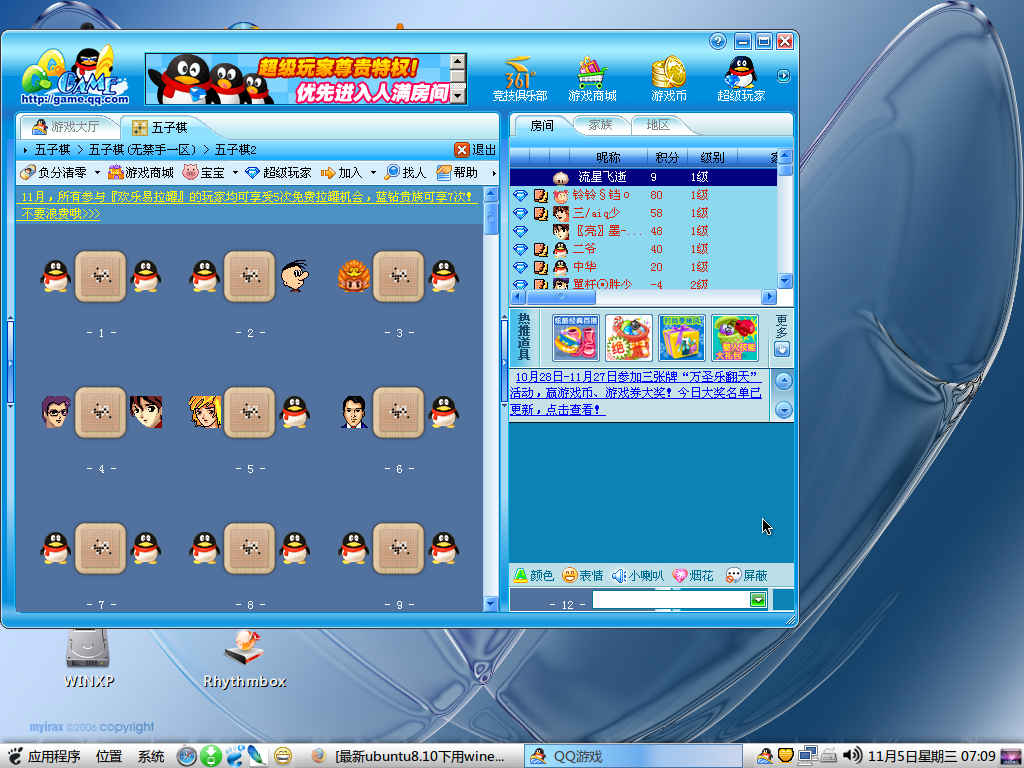Image resolution: width=1024 pixels, height=768 pixels.
Task: Open 应用程序 menu in the panel
Action: (x=44, y=756)
